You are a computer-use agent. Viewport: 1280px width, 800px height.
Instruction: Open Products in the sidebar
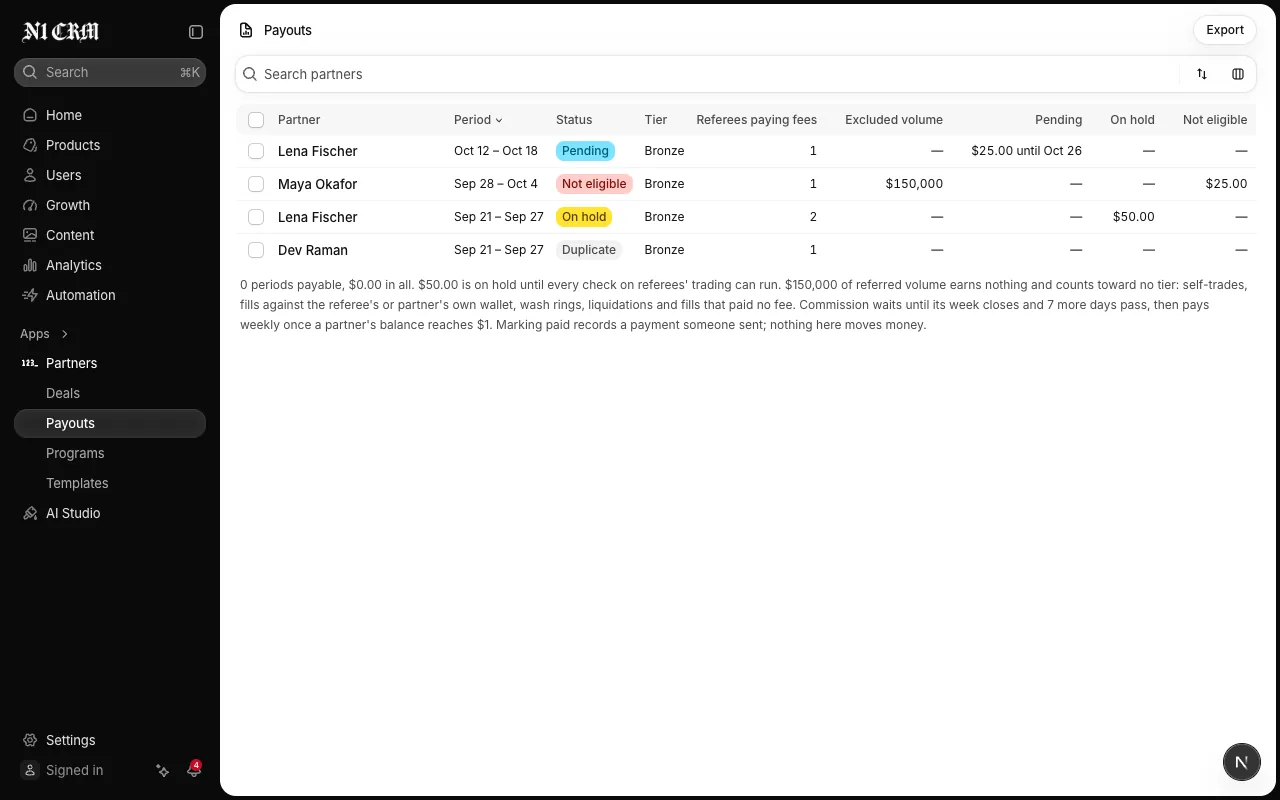point(110,145)
